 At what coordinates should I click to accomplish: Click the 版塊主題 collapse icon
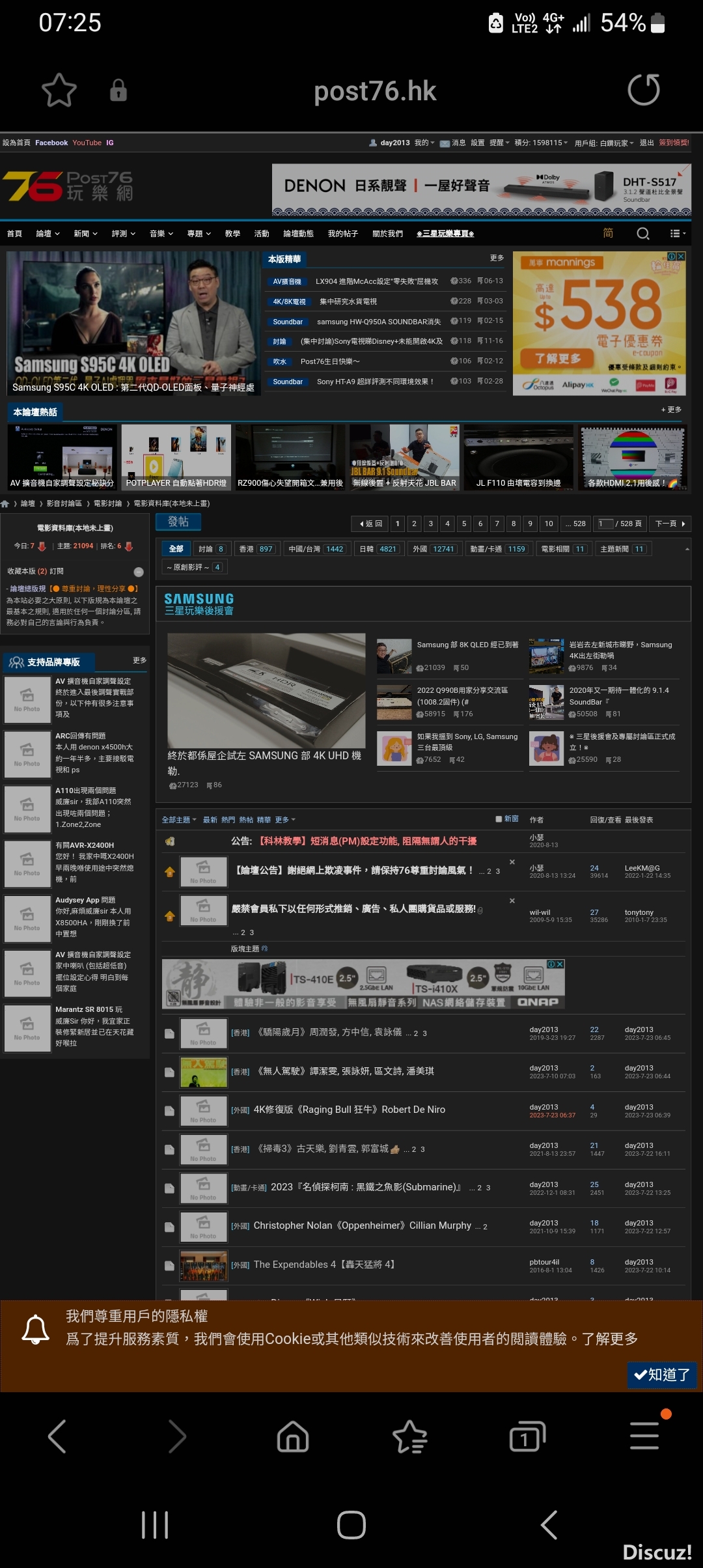point(265,949)
